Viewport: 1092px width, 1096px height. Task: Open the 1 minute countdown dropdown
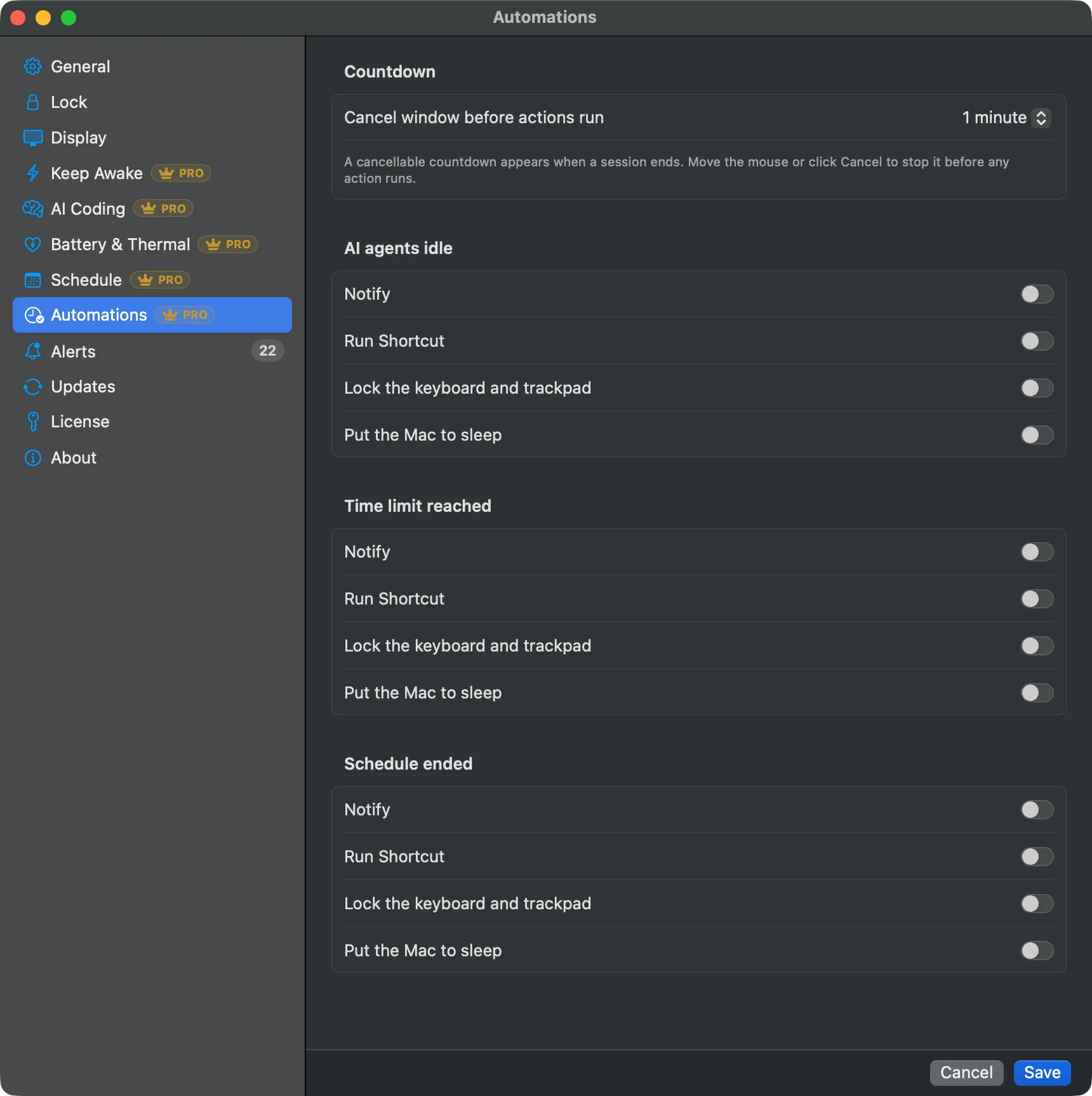1006,117
